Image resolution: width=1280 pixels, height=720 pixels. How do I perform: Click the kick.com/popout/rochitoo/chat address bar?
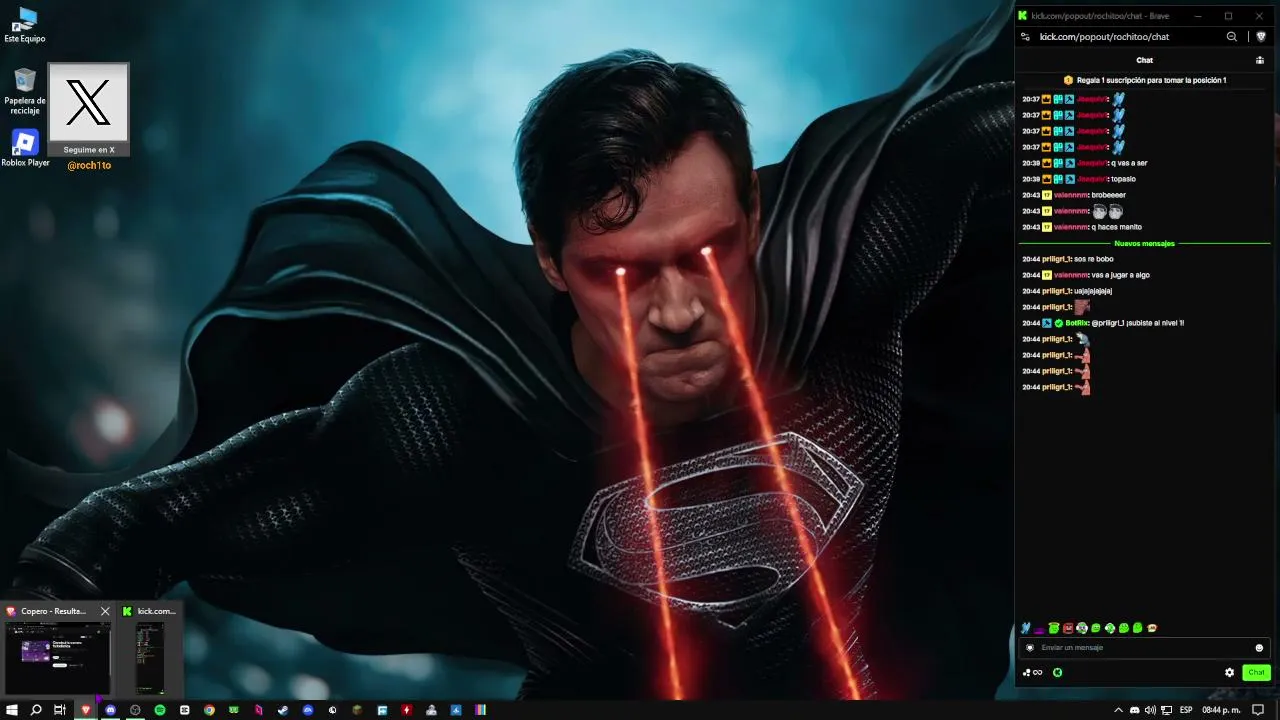tap(1104, 37)
